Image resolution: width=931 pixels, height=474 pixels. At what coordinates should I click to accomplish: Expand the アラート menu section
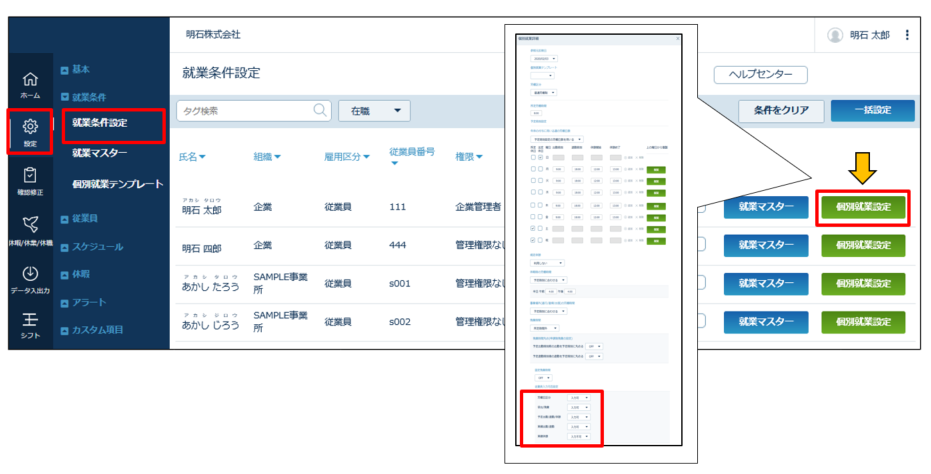pos(84,302)
